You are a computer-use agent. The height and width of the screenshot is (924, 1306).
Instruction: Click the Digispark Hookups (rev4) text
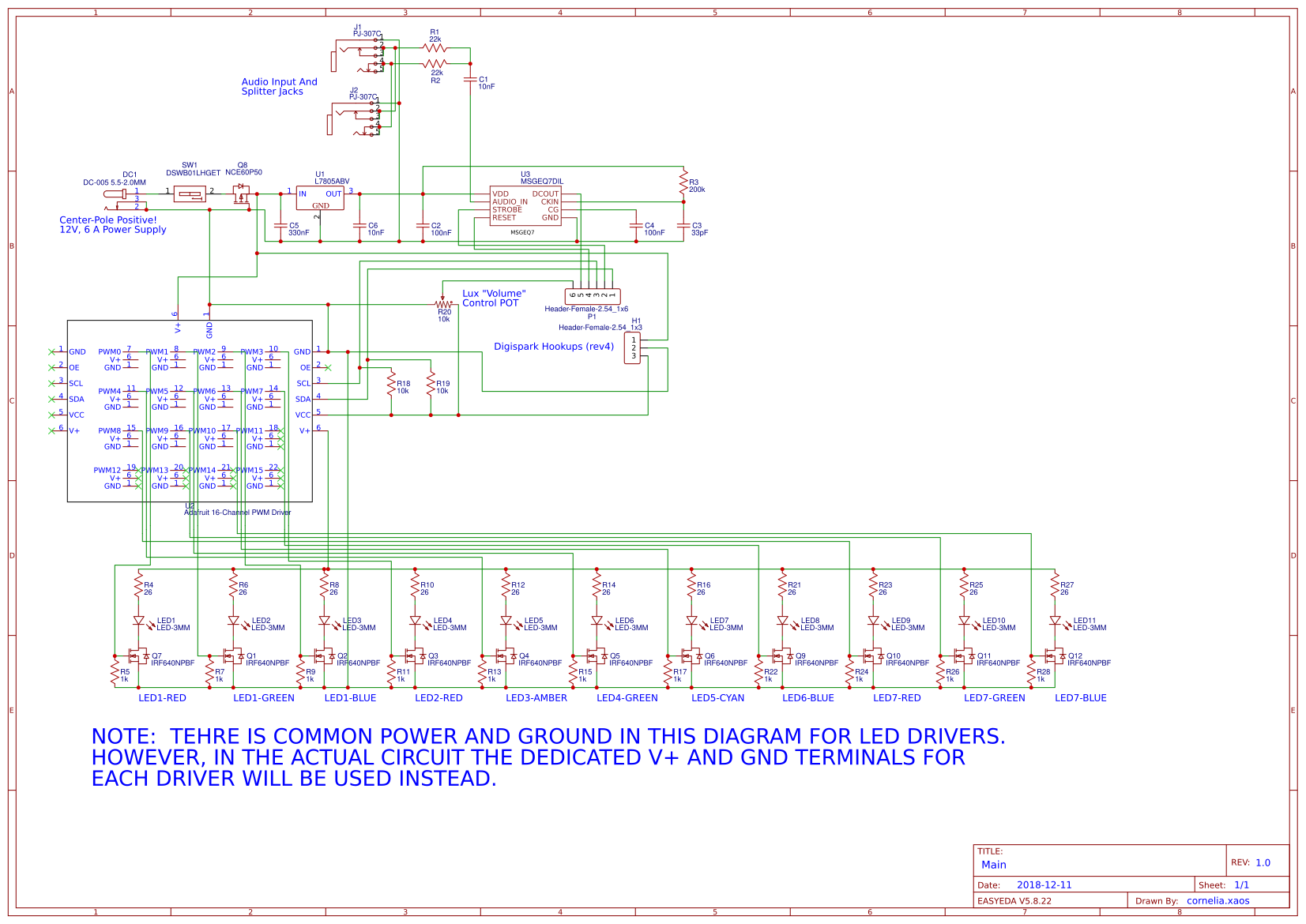pyautogui.click(x=554, y=347)
